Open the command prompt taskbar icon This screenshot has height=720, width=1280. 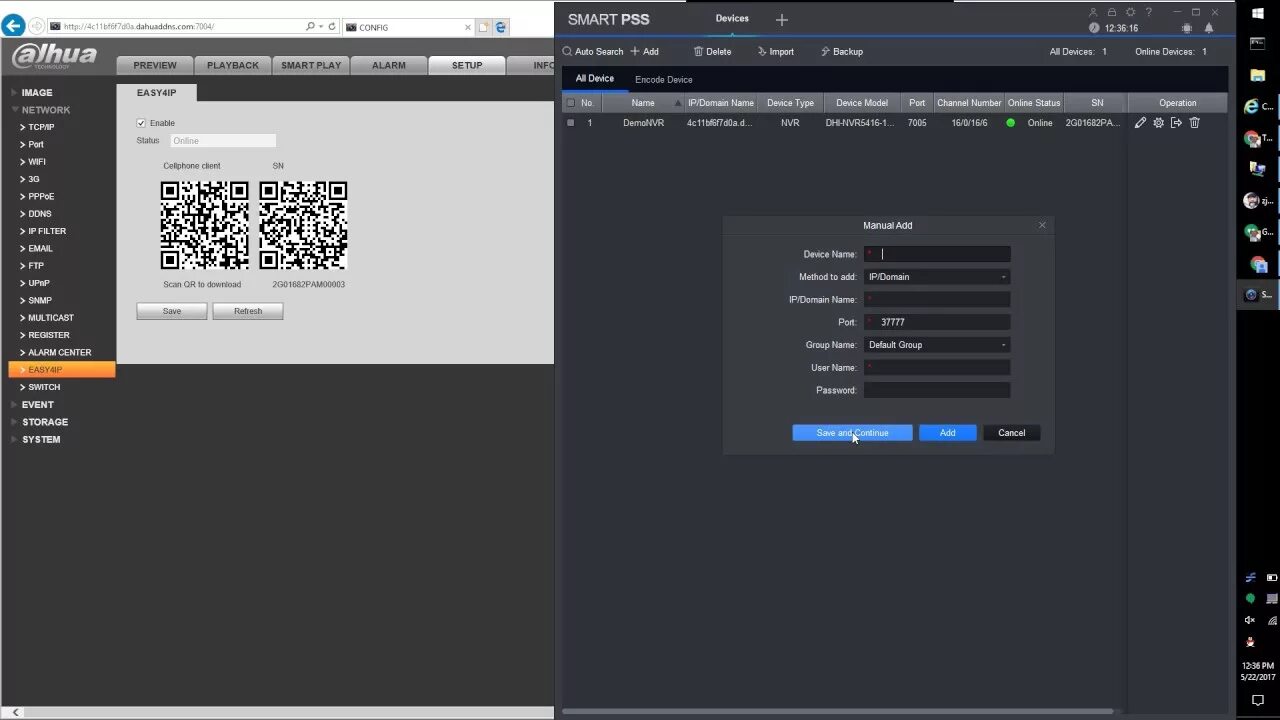tap(1258, 43)
